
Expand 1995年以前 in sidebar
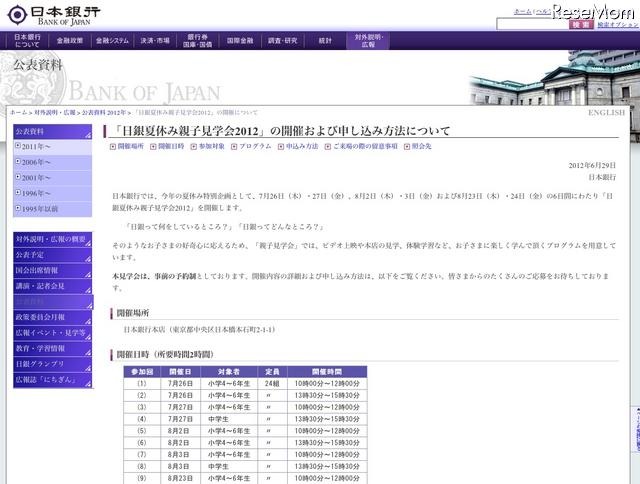click(x=53, y=209)
